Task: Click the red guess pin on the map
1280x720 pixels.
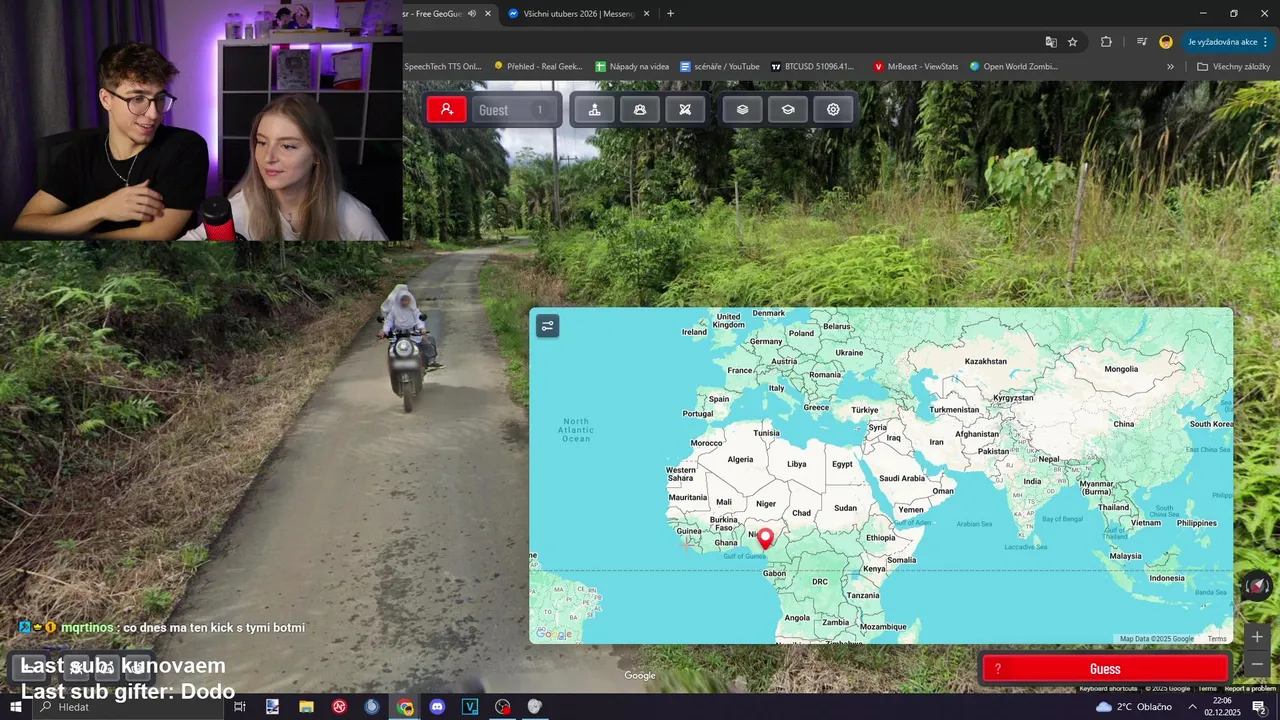Action: [x=765, y=539]
